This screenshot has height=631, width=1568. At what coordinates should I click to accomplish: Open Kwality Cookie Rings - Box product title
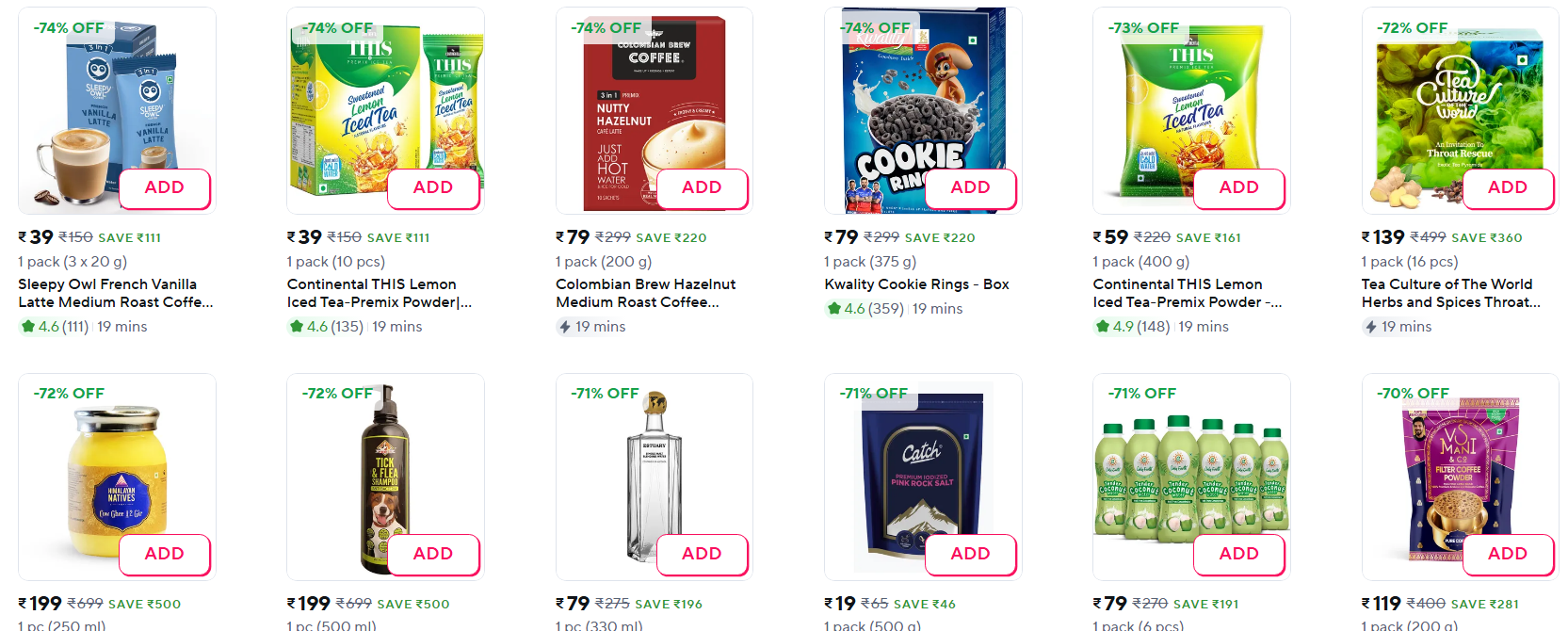point(916,284)
